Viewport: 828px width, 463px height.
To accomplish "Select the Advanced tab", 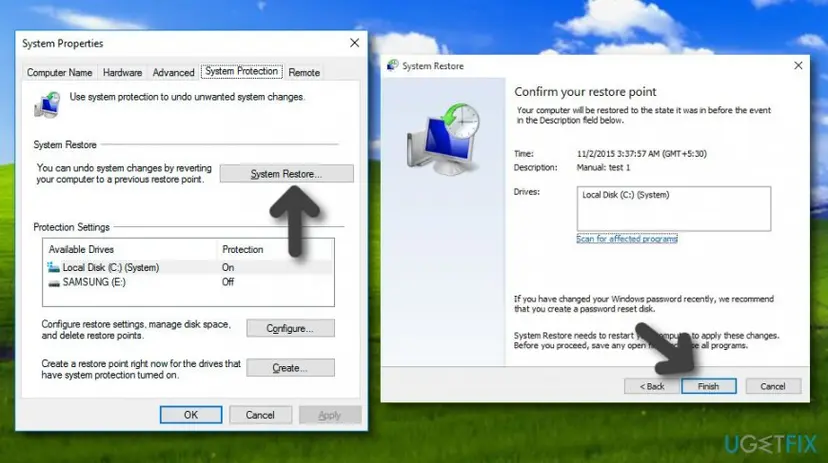I will coord(173,72).
